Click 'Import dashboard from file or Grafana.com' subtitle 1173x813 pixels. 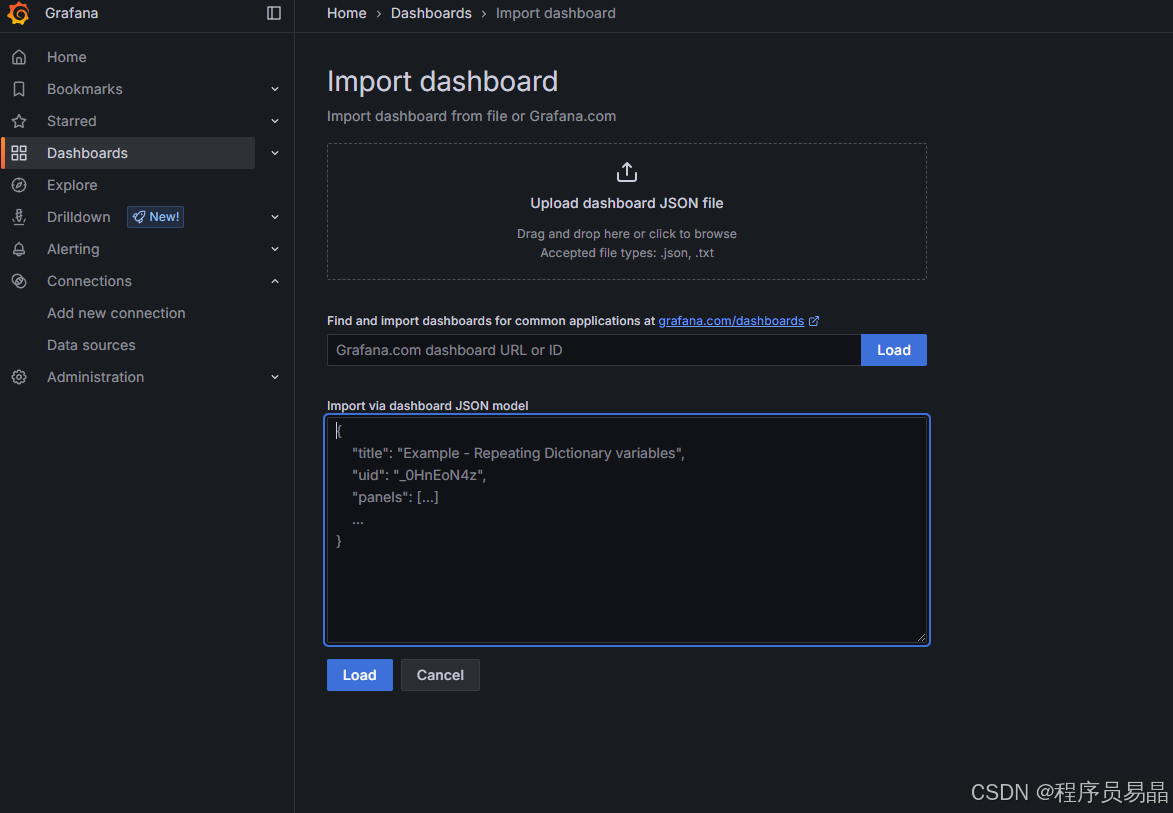click(x=471, y=117)
